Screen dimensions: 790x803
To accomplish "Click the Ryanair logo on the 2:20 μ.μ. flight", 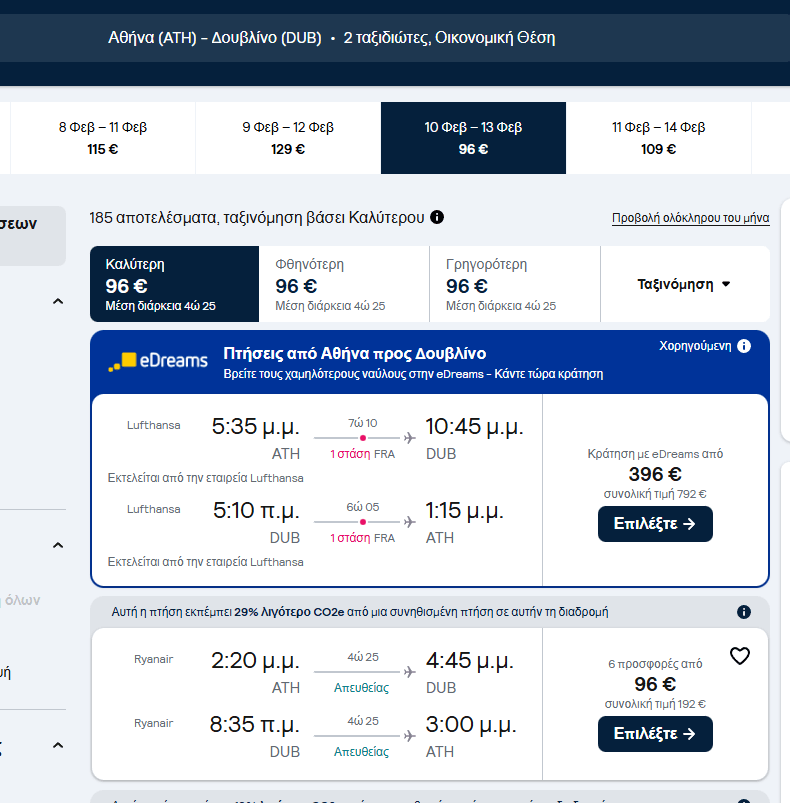I will pyautogui.click(x=153, y=659).
